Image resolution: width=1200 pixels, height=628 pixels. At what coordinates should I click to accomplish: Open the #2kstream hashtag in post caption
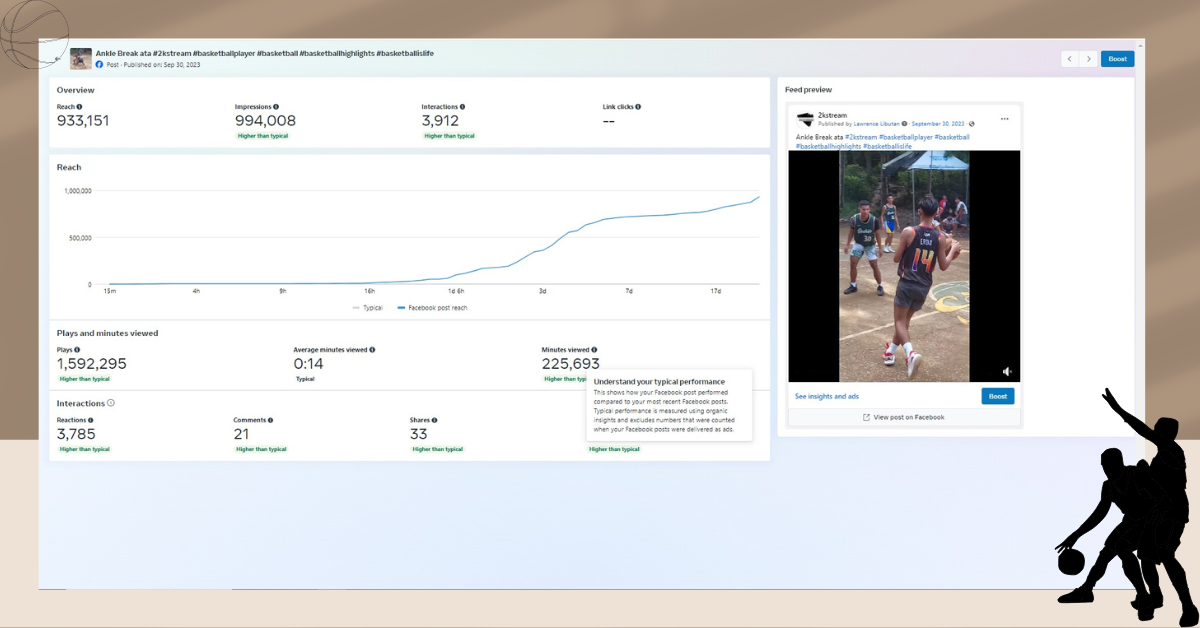(861, 137)
